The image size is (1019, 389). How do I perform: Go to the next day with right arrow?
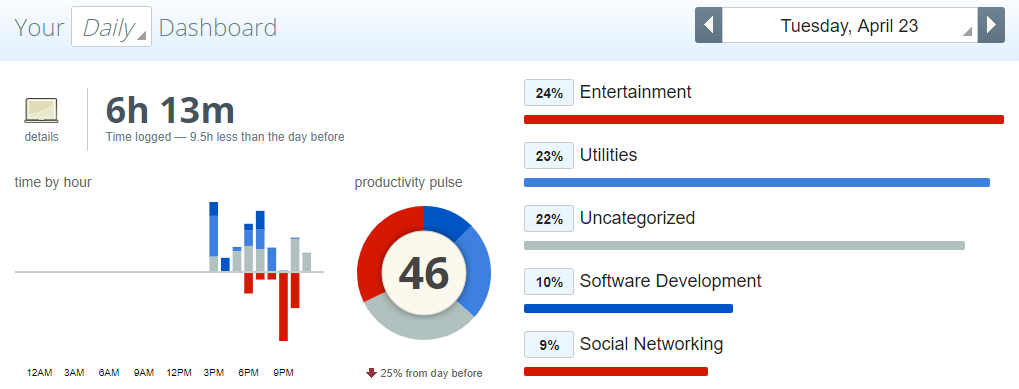click(991, 25)
